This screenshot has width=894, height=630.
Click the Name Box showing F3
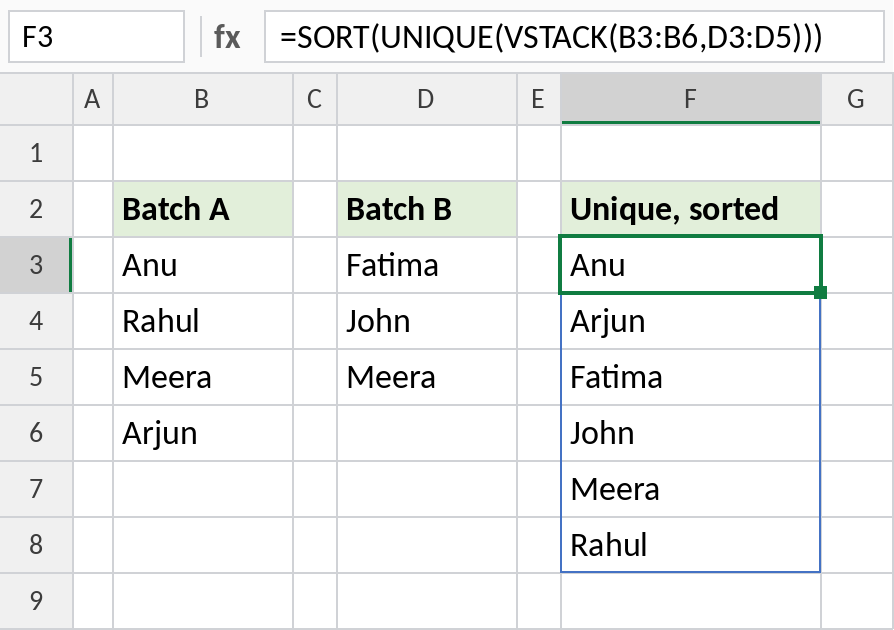96,36
